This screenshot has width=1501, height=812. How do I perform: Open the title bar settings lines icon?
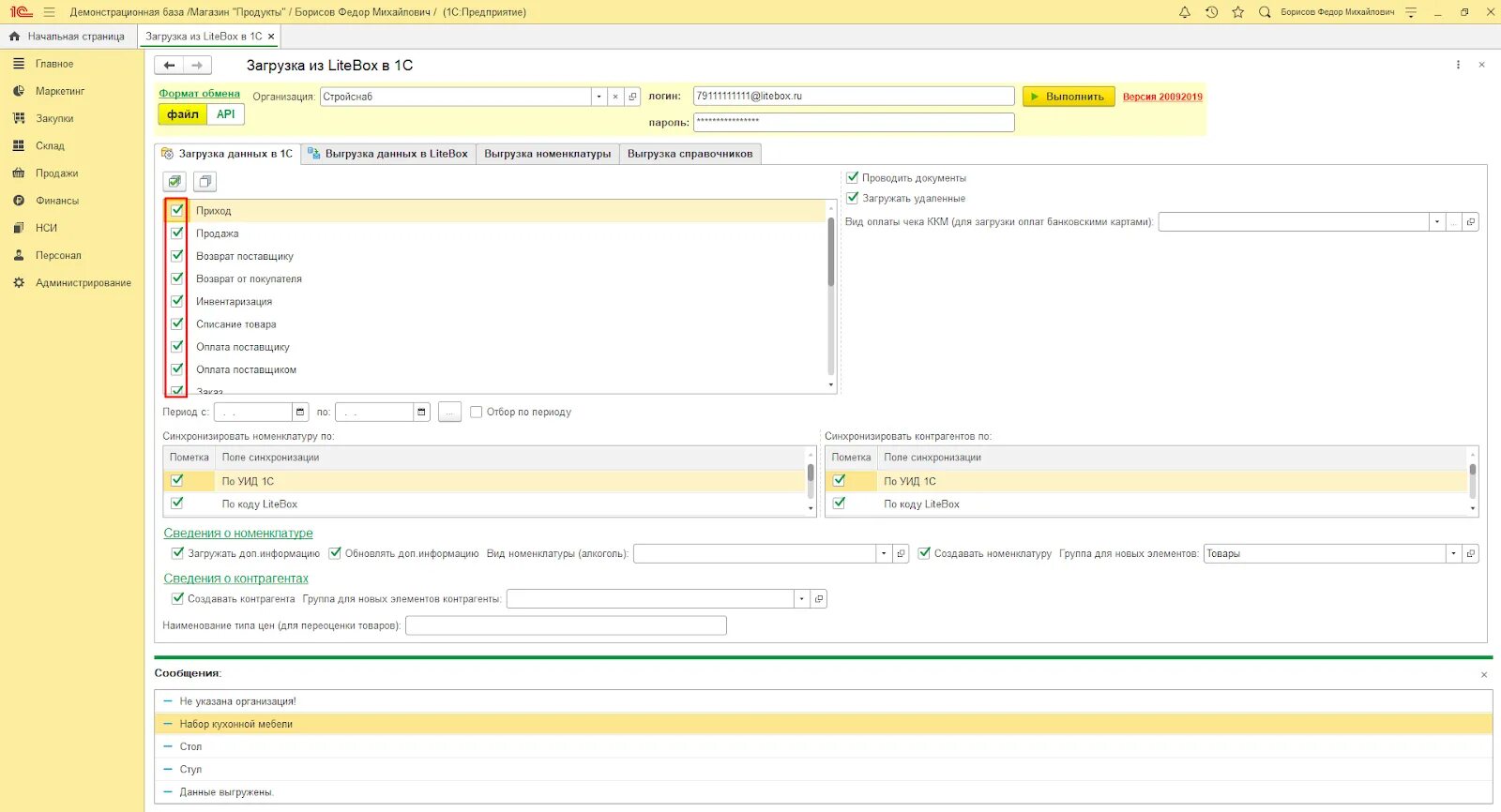click(1411, 12)
